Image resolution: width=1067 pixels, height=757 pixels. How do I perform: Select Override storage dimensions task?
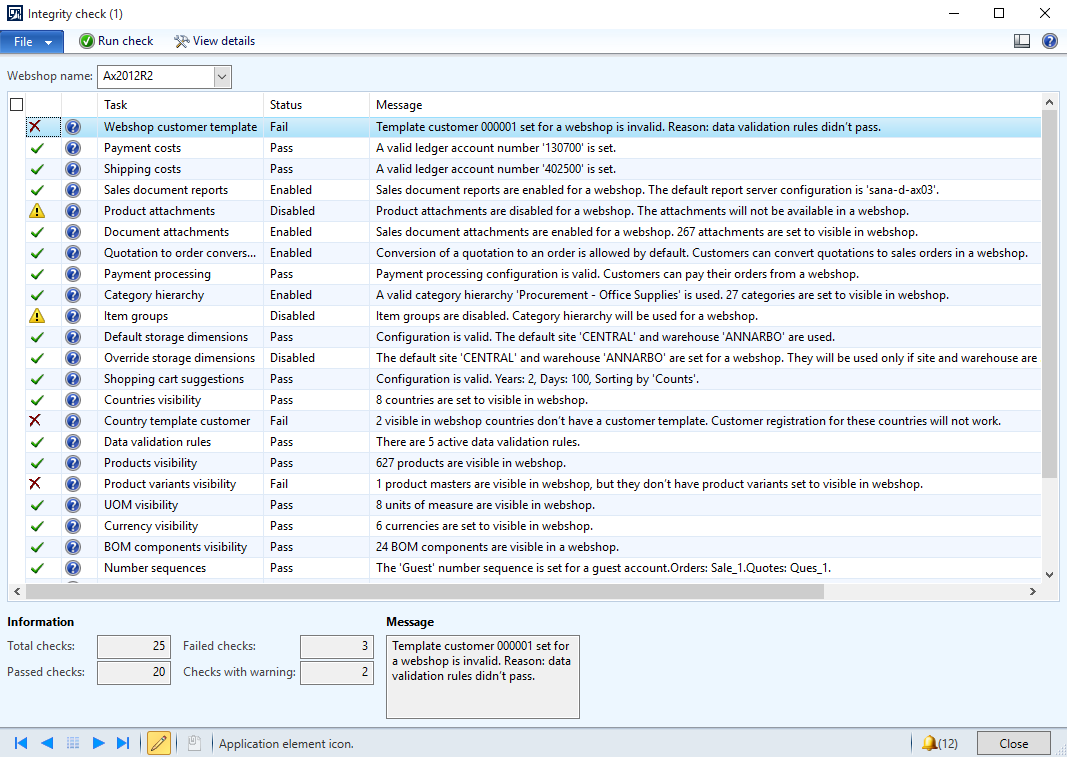180,357
